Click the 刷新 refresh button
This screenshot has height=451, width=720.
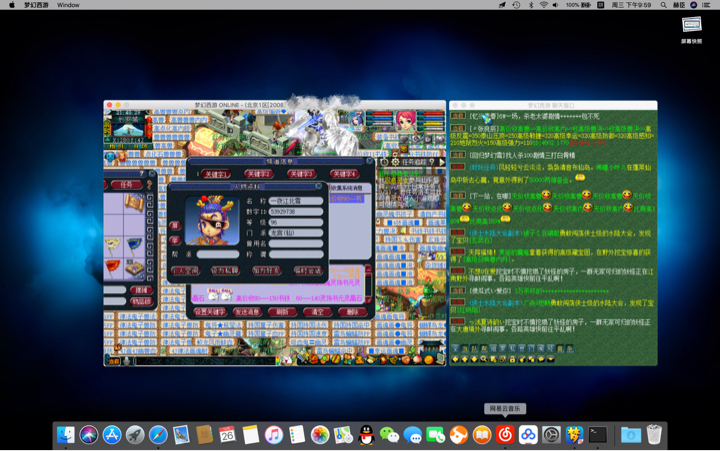(281, 312)
